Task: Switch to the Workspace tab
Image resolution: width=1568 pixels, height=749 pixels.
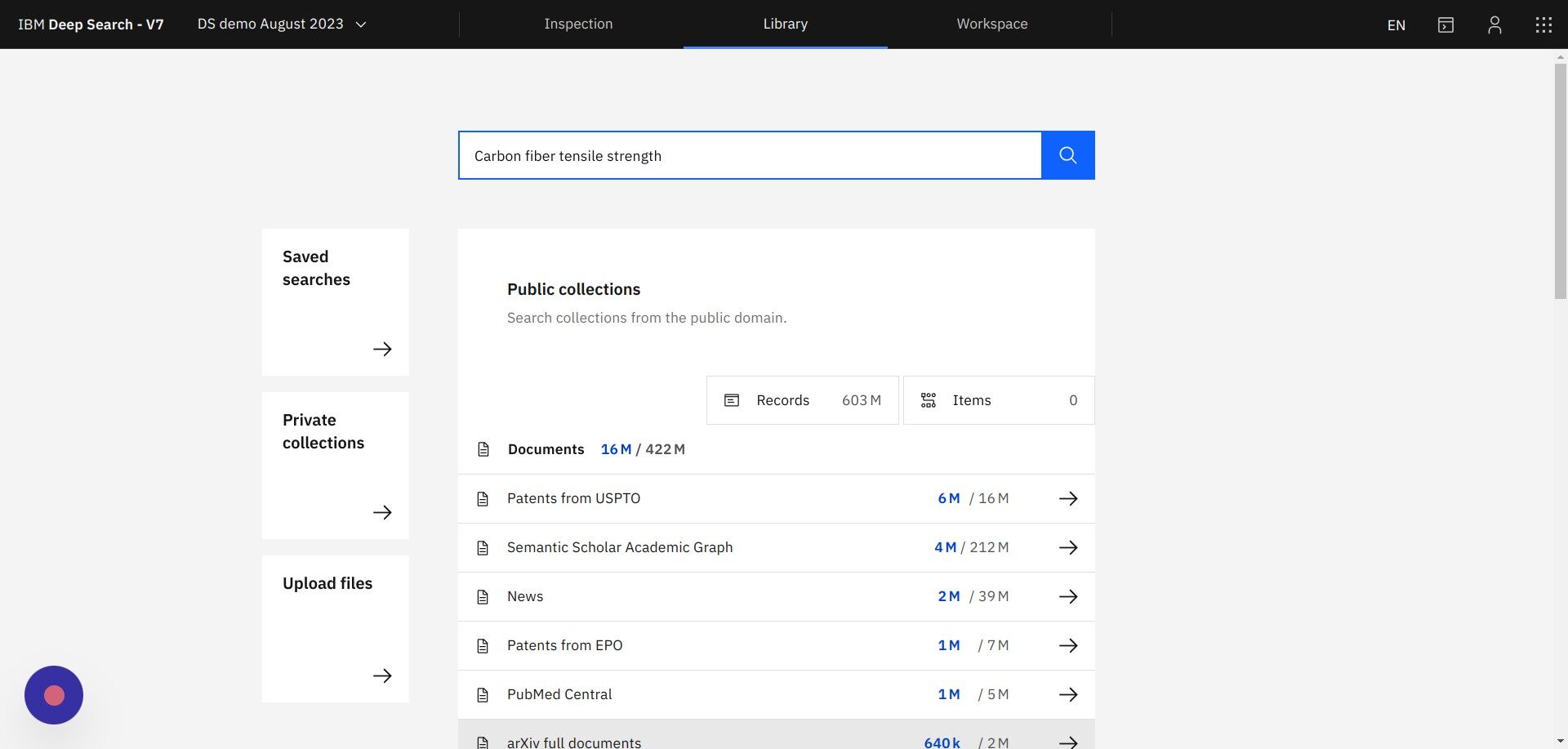Action: tap(992, 25)
